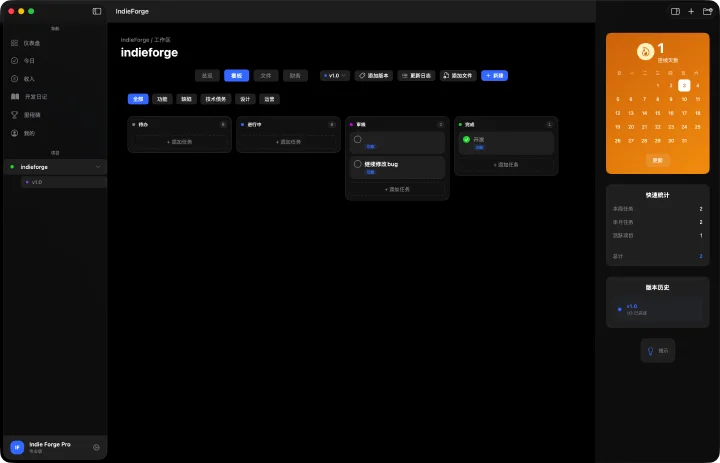
Task: Click the blue IF avatar badge
Action: 17,447
